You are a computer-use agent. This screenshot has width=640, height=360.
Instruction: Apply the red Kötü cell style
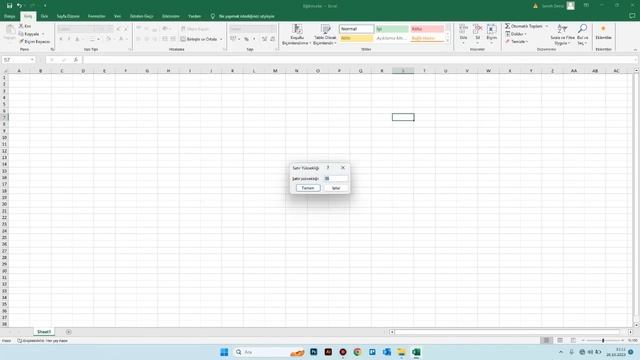click(427, 29)
